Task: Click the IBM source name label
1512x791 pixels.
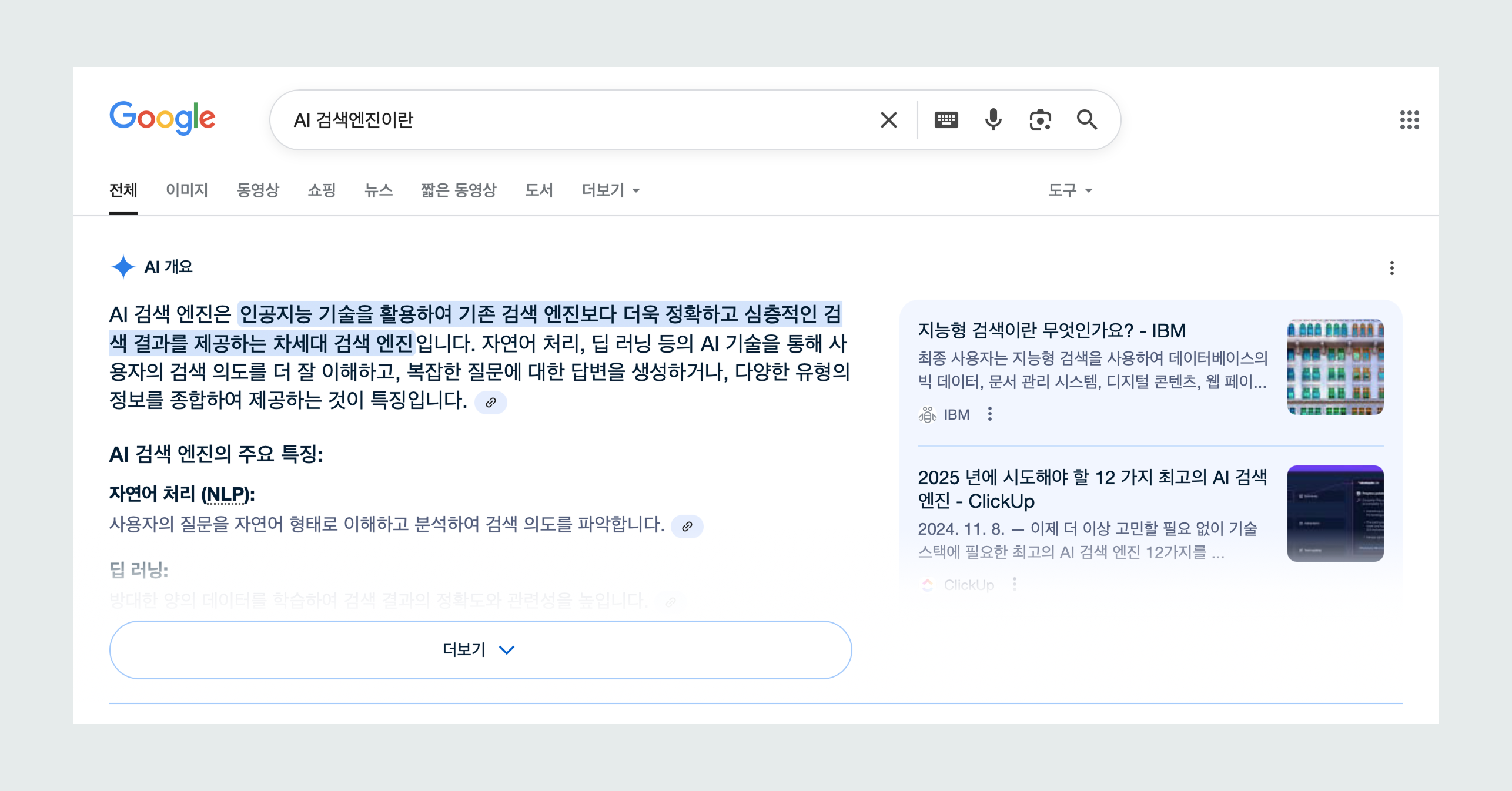Action: (x=956, y=415)
